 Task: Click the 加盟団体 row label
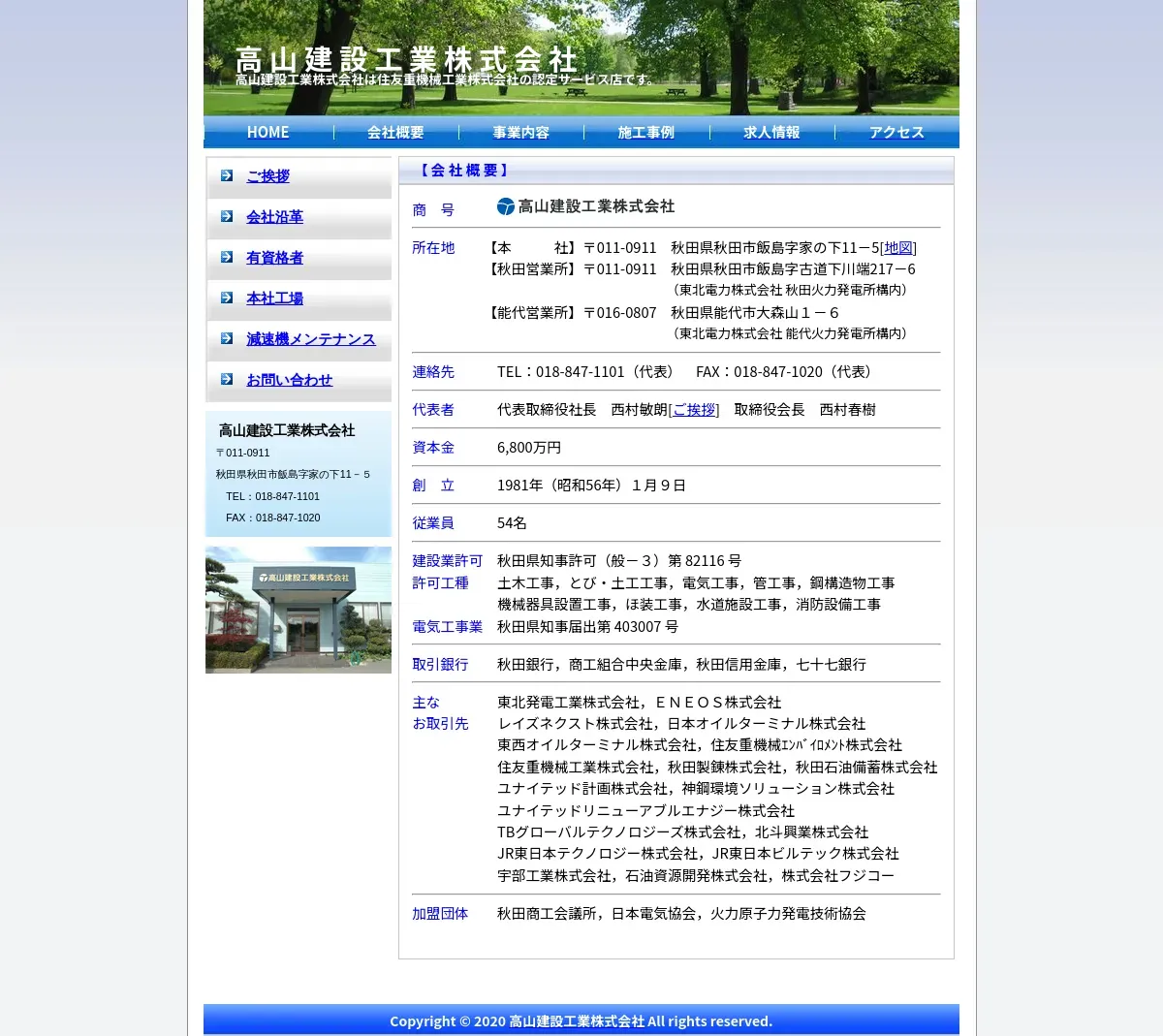coord(440,913)
